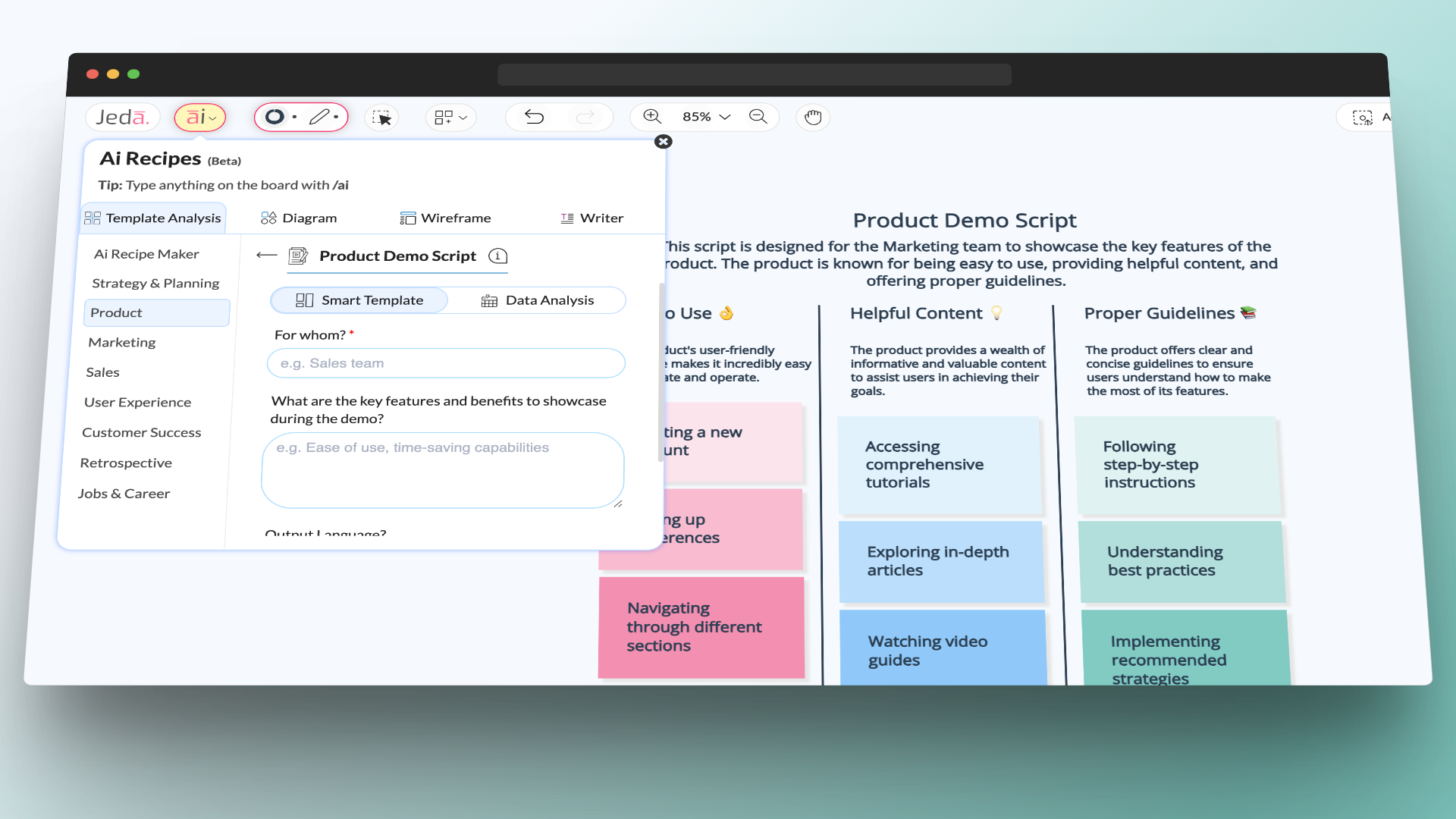This screenshot has width=1456, height=819.
Task: Select the AI tool in toolbar
Action: point(200,117)
